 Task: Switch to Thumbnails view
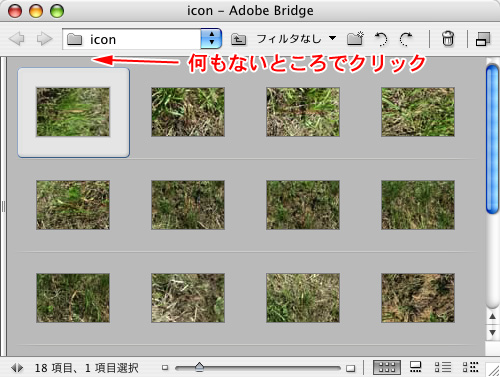[x=387, y=368]
